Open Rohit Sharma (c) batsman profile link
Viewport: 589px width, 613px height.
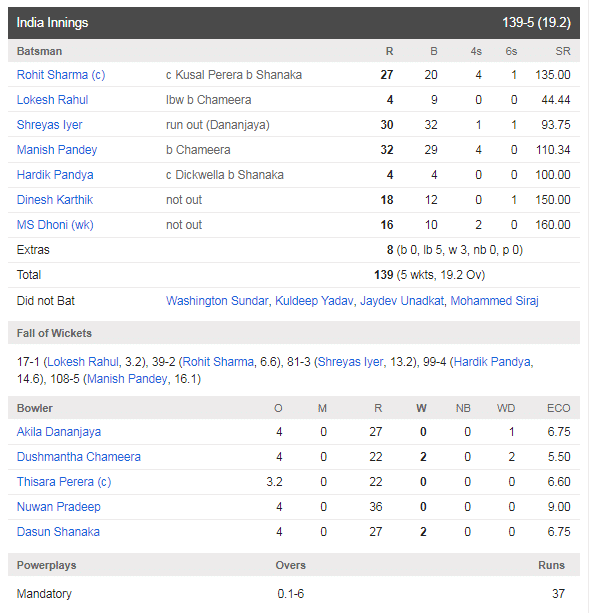pos(61,75)
